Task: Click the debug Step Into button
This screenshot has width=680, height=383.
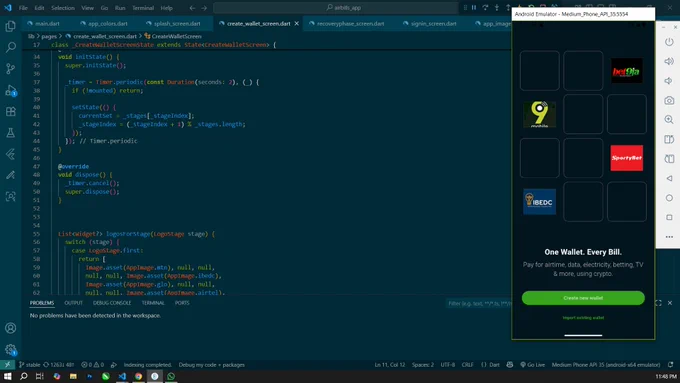Action: click(x=497, y=7)
